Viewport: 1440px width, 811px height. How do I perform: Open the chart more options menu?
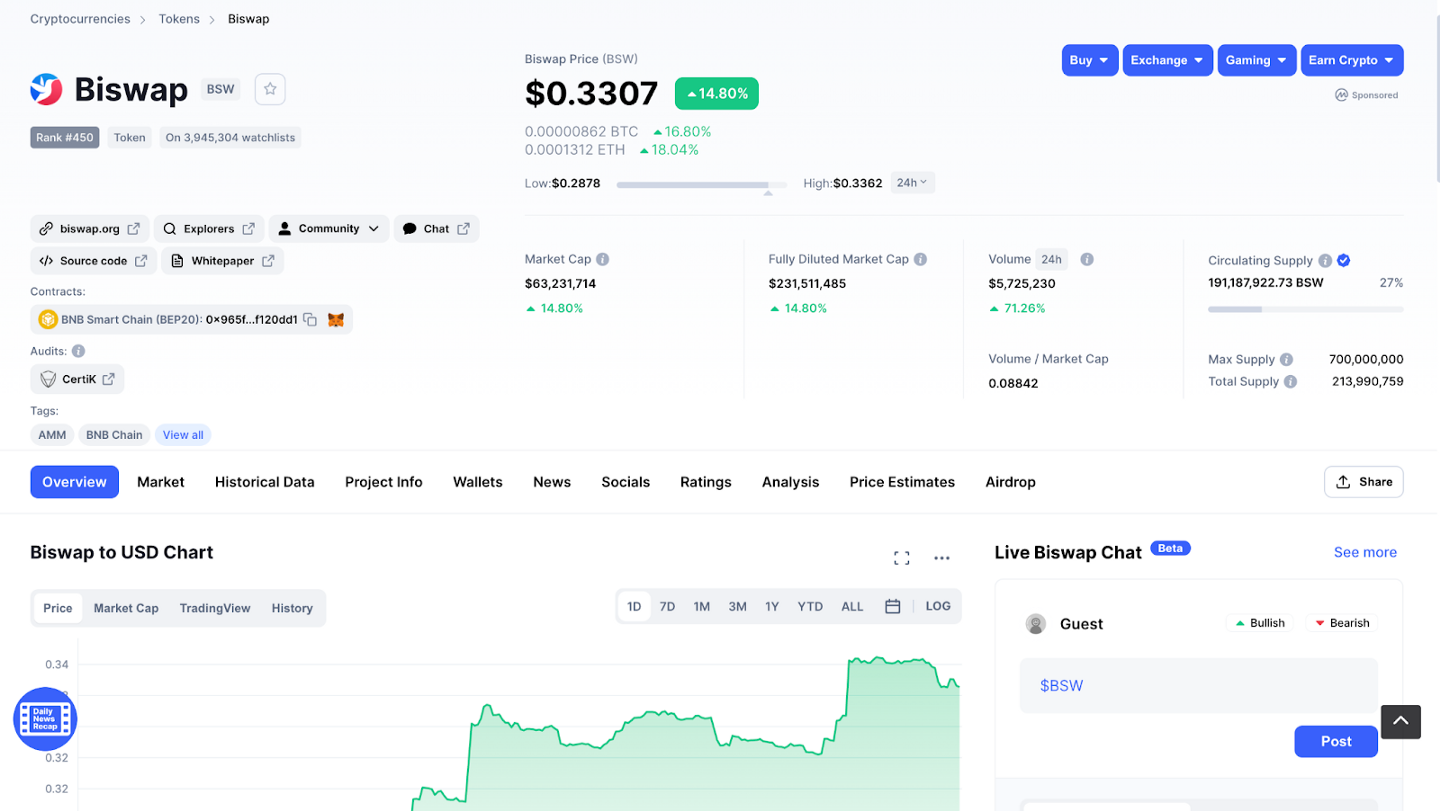click(942, 558)
